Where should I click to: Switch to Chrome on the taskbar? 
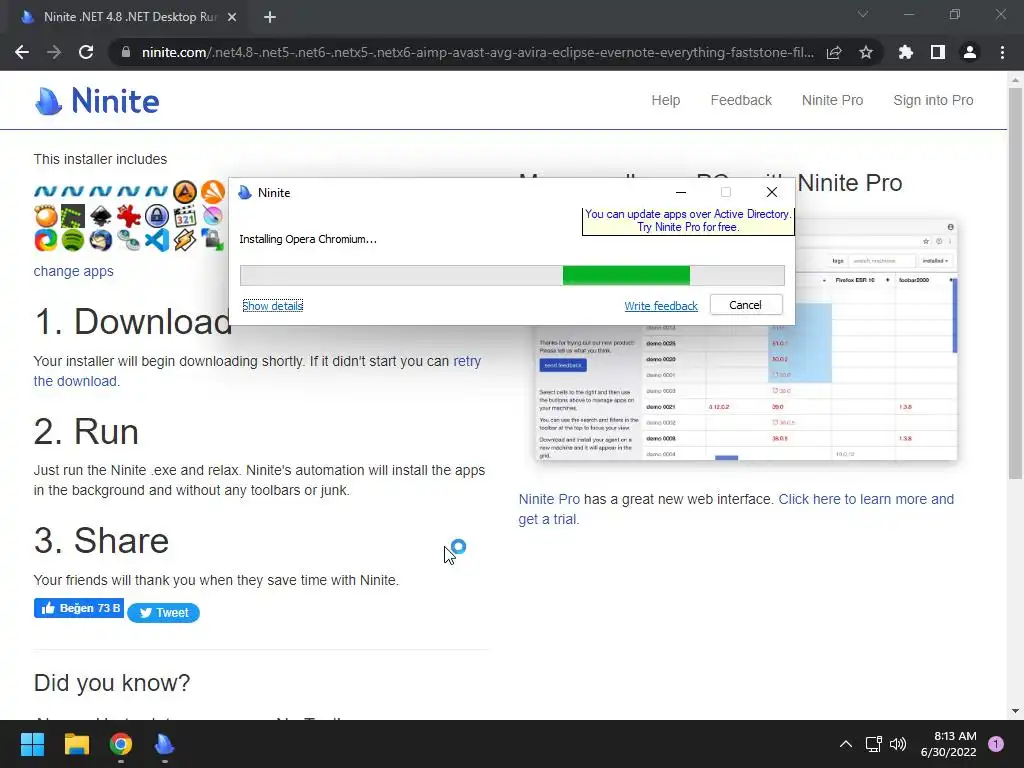(x=121, y=744)
